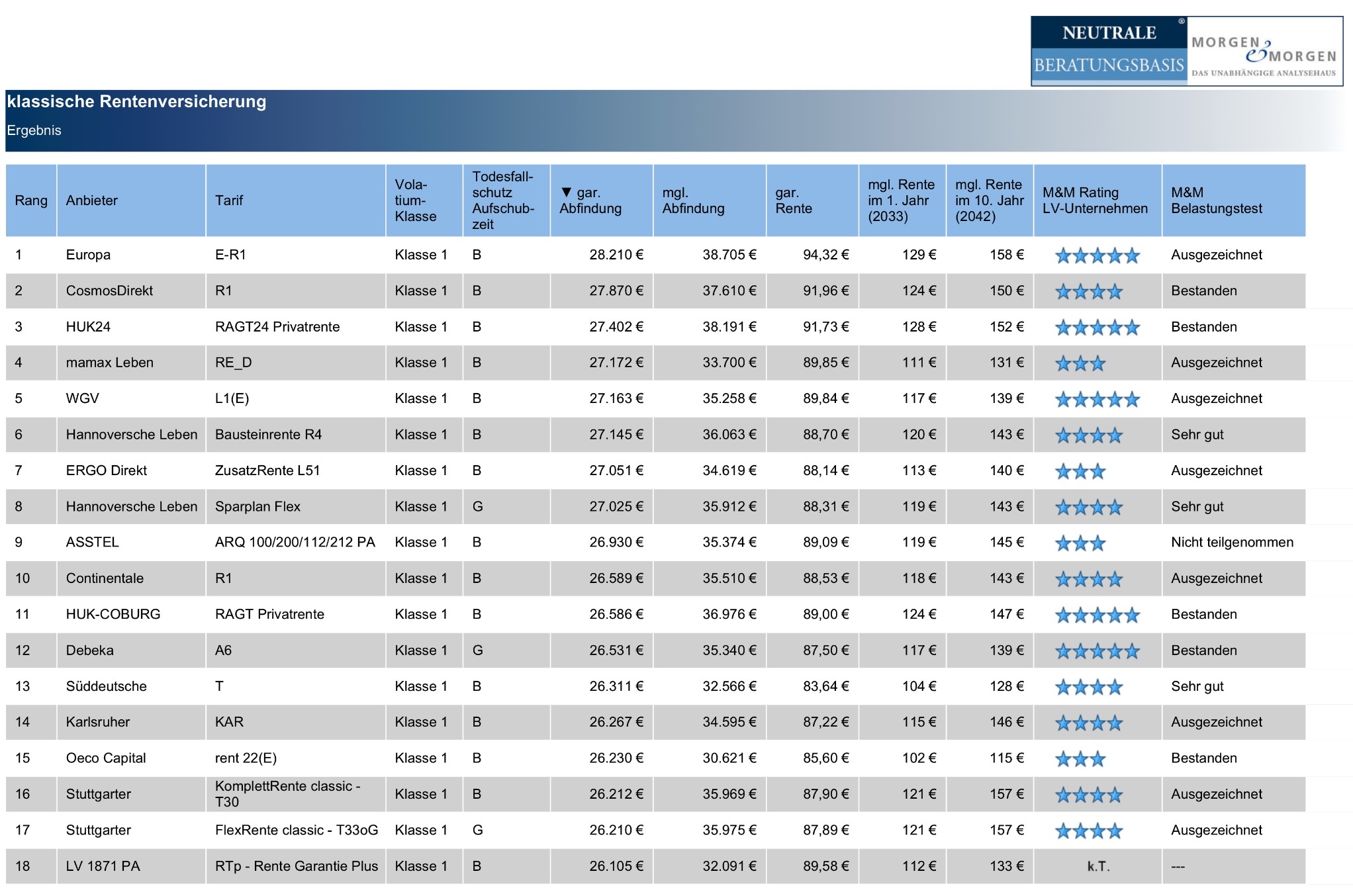1353x896 pixels.
Task: Click the Ergebnis subtitle
Action: point(34,130)
